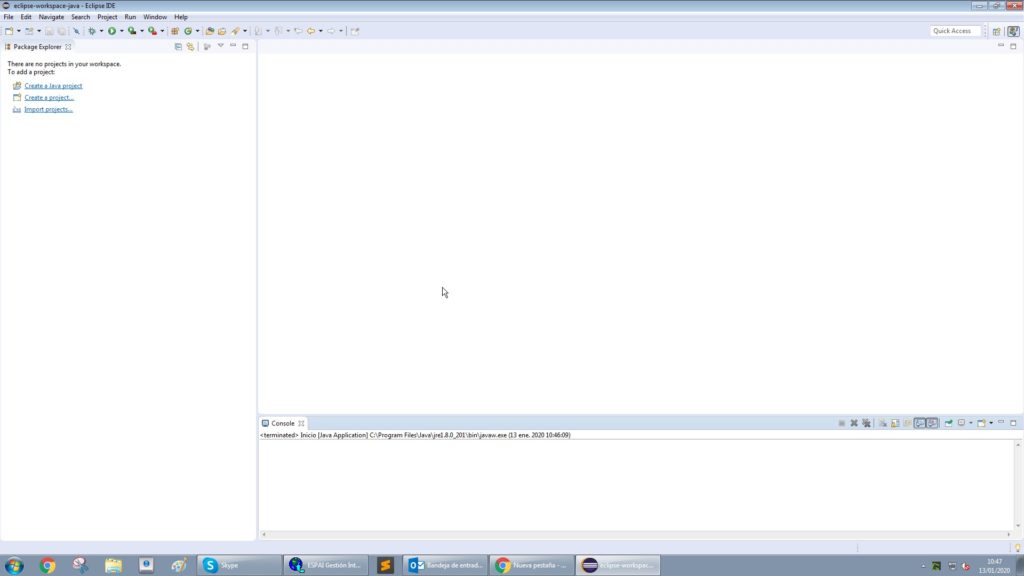Click the Debug bug icon in toolbar
The width and height of the screenshot is (1024, 576).
[91, 31]
